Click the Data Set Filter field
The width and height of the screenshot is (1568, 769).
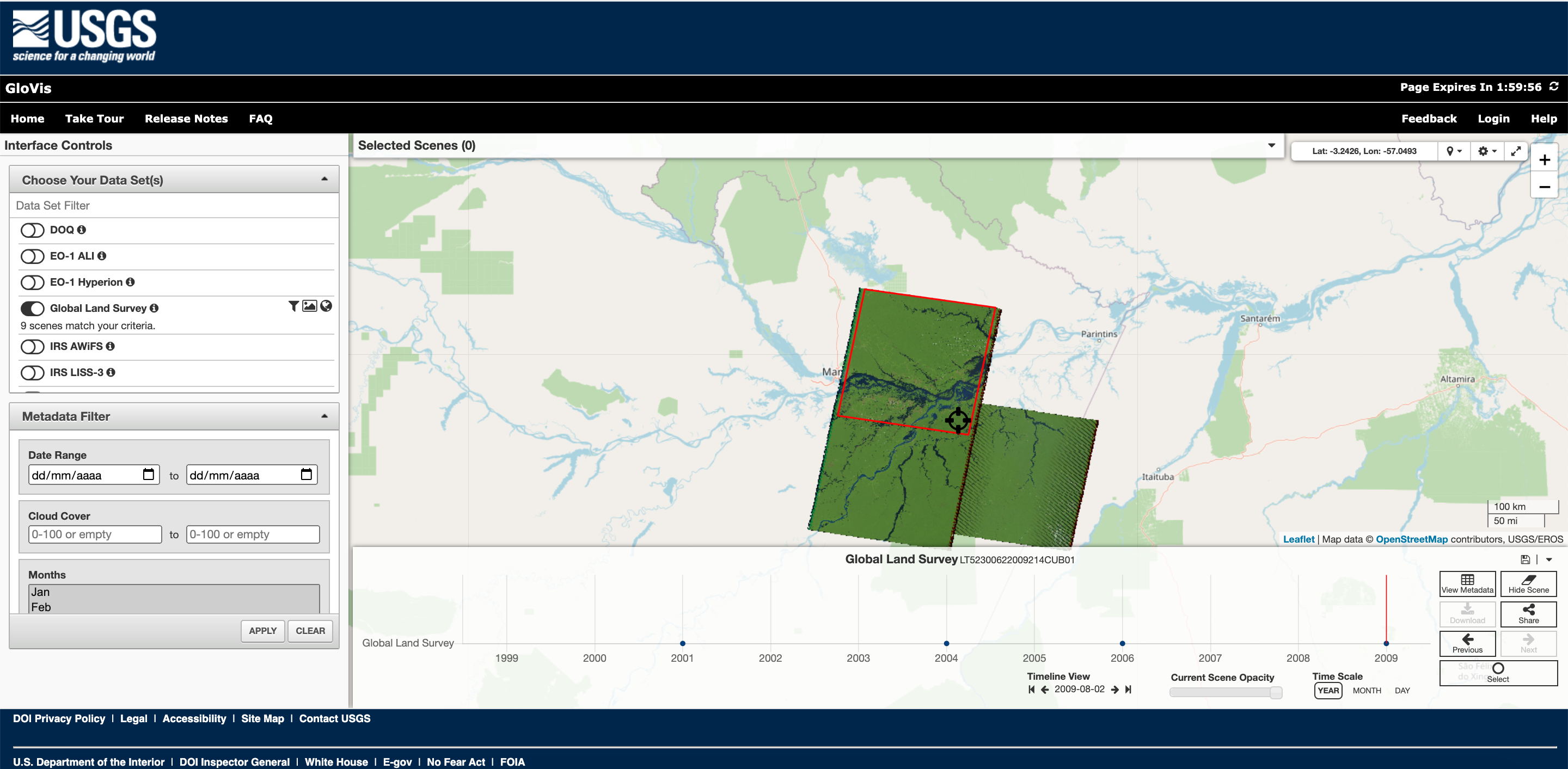(174, 206)
